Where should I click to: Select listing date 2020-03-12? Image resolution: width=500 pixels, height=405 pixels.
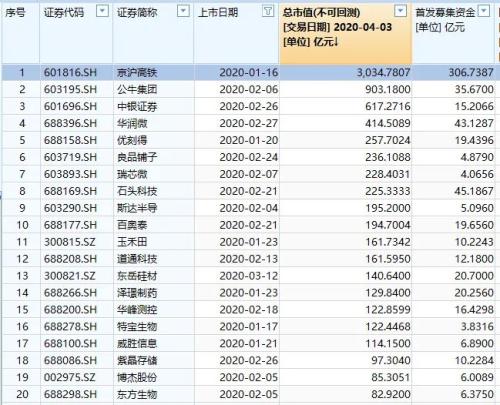point(248,276)
